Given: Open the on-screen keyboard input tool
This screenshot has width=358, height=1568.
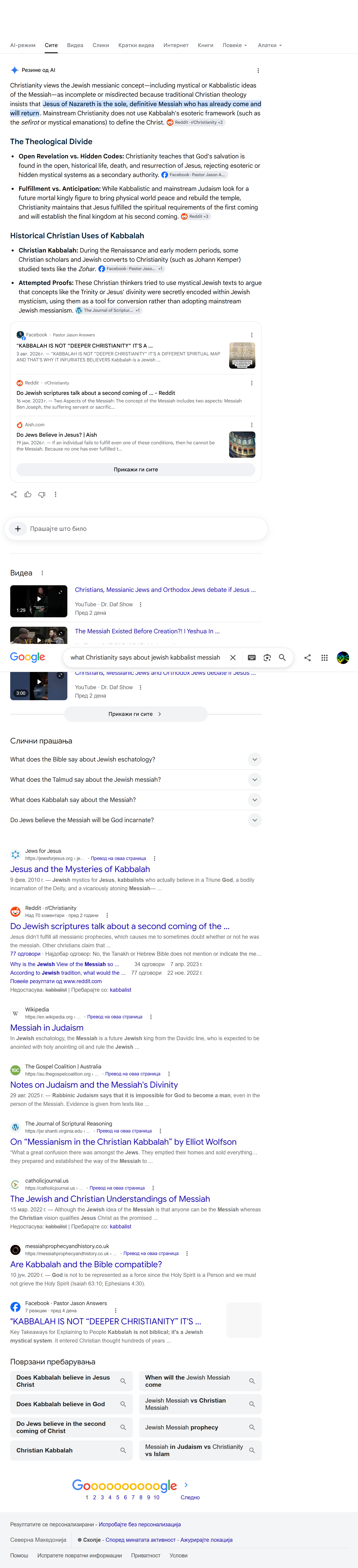Looking at the screenshot, I should coord(251,657).
